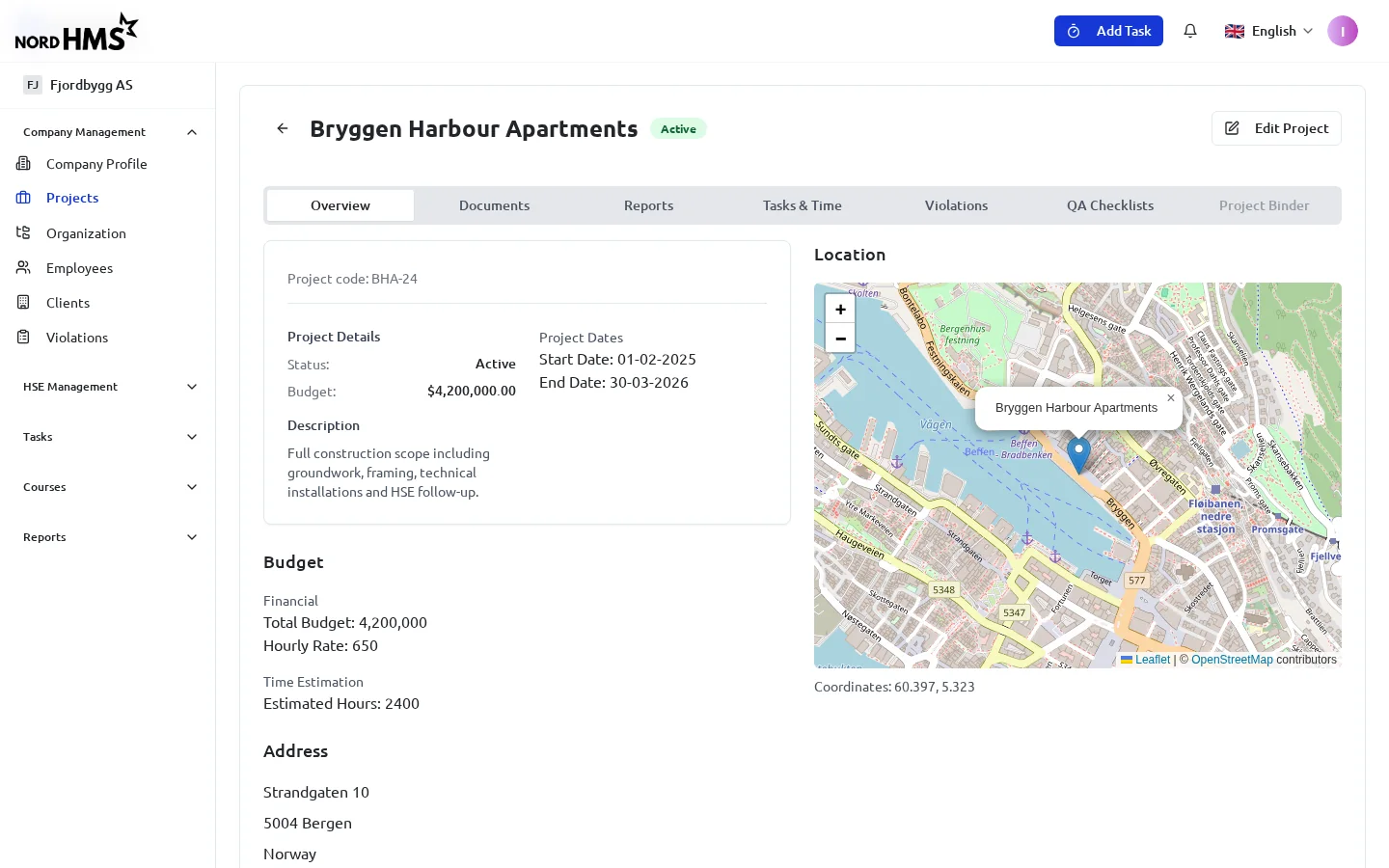Viewport: 1389px width, 868px height.
Task: Click the FJ company badge
Action: point(33,85)
